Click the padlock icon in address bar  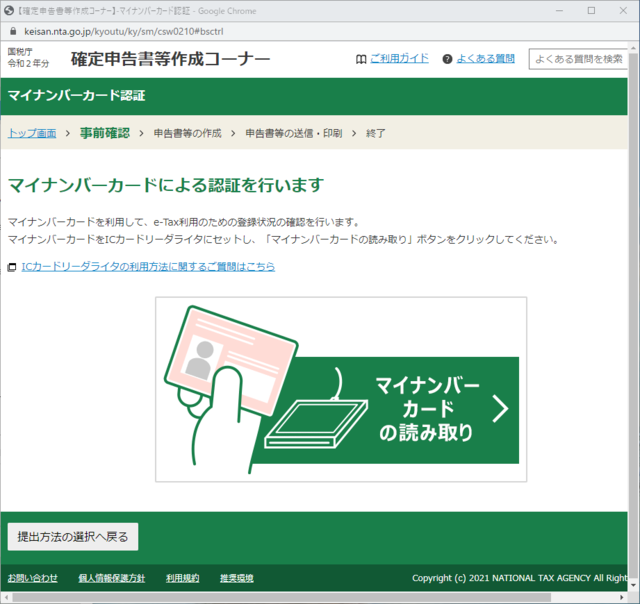coord(13,31)
